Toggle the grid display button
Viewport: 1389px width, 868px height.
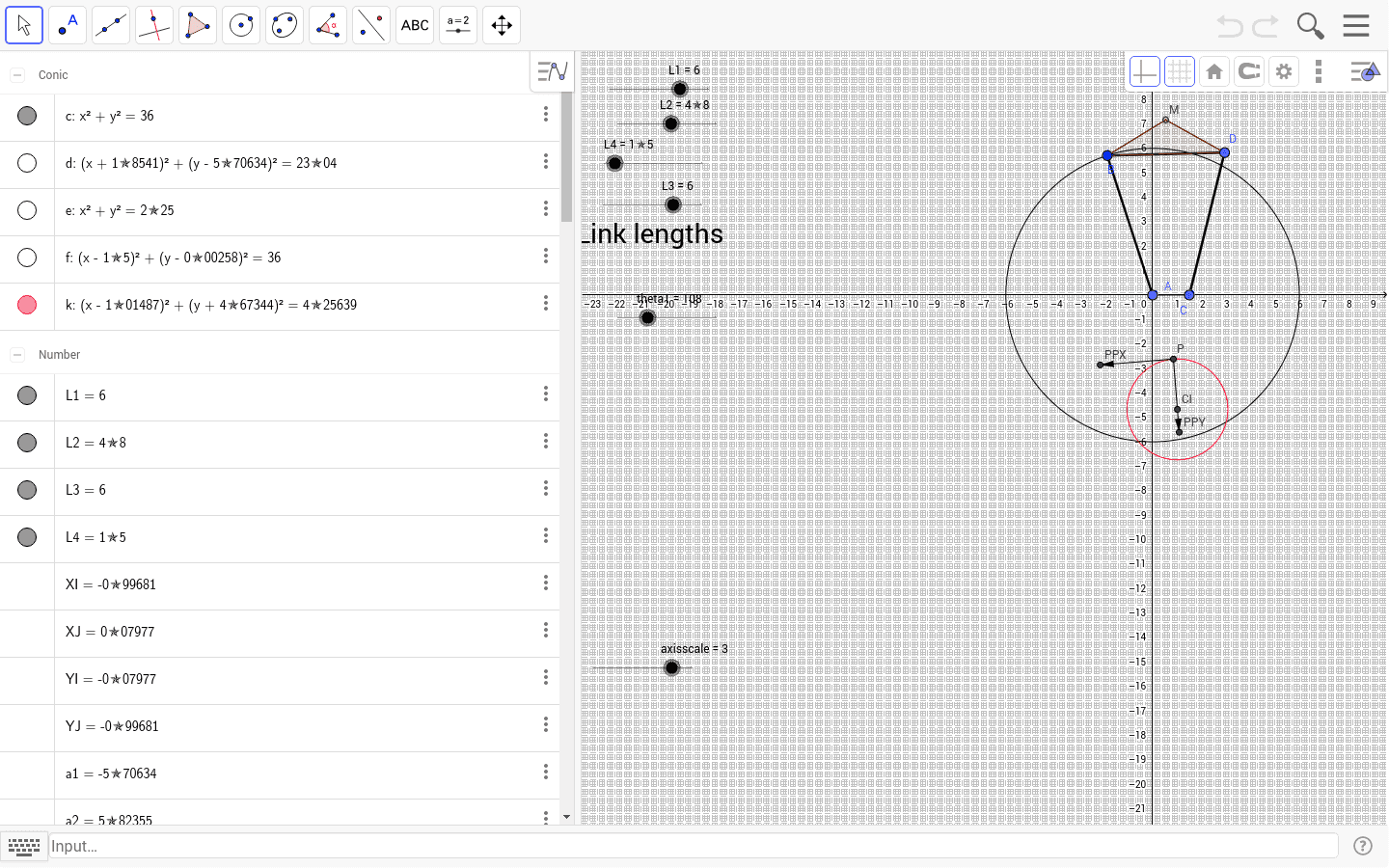coord(1179,71)
